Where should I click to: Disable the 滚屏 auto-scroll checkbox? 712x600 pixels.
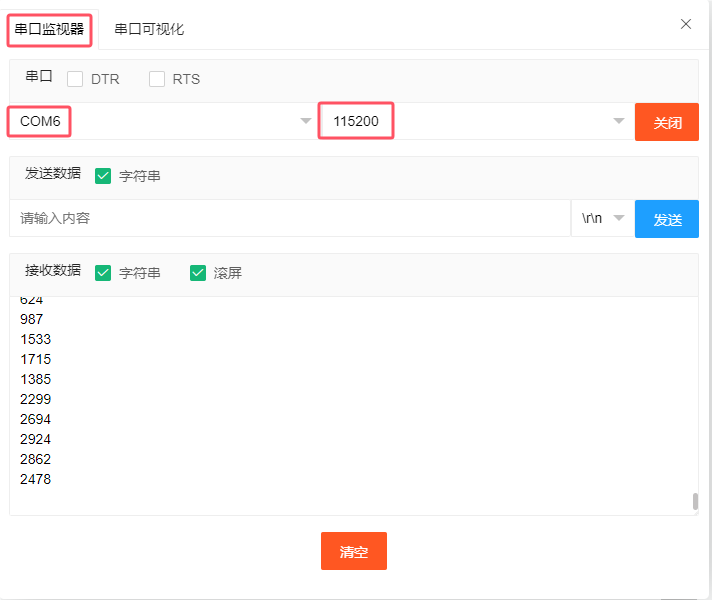pyautogui.click(x=198, y=273)
